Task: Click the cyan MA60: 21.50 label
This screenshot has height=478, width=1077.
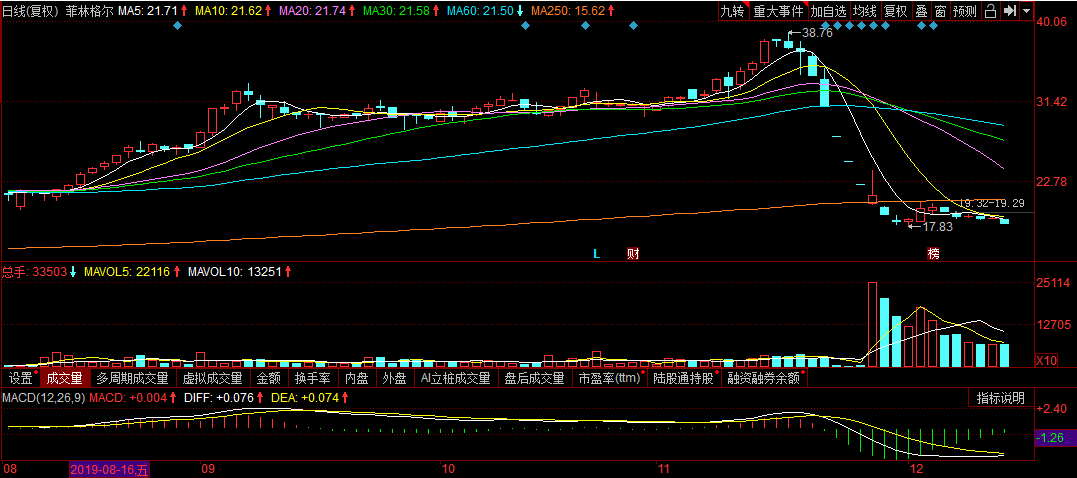Action: tap(481, 11)
